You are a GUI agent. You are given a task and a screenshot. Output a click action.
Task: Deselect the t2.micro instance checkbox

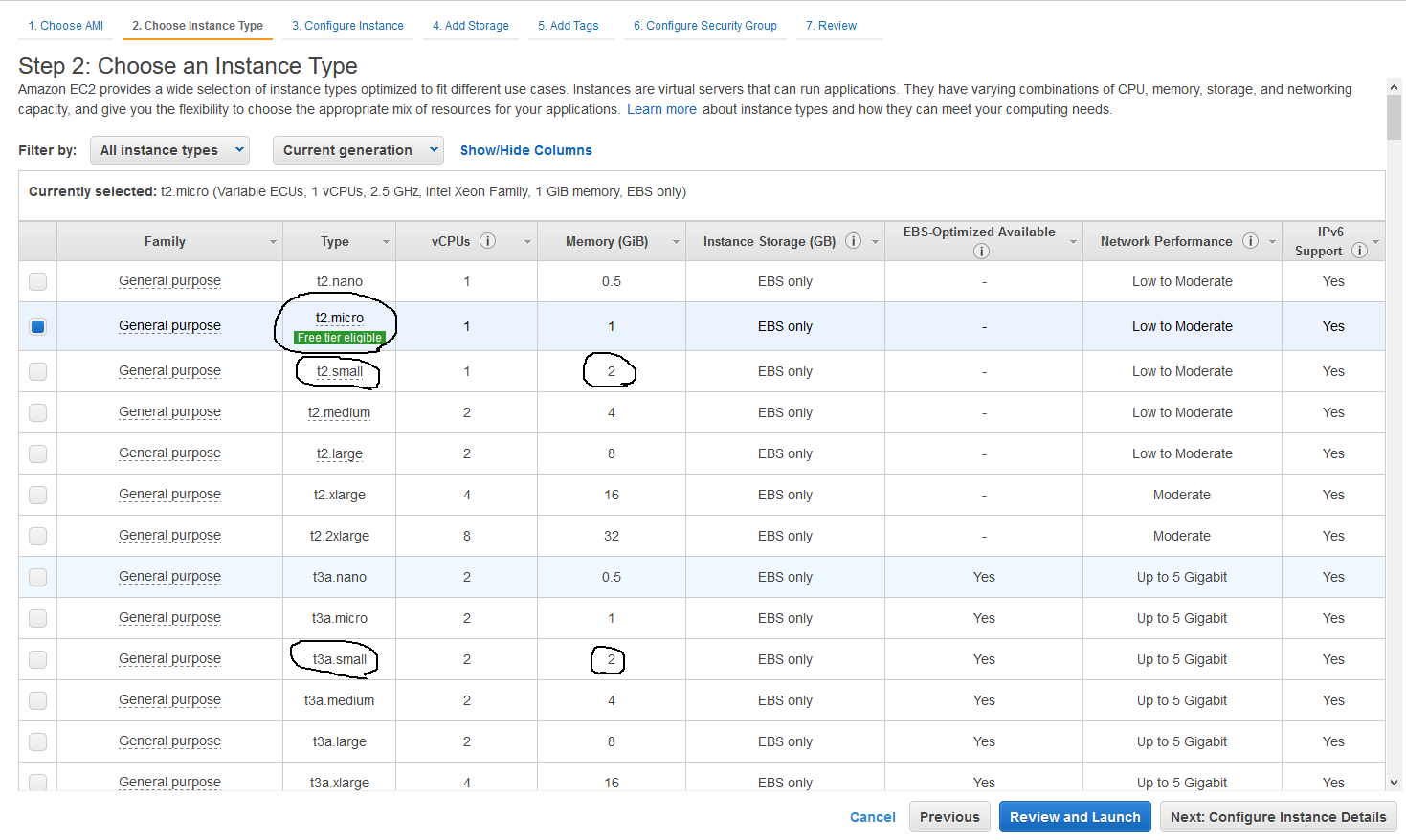37,326
